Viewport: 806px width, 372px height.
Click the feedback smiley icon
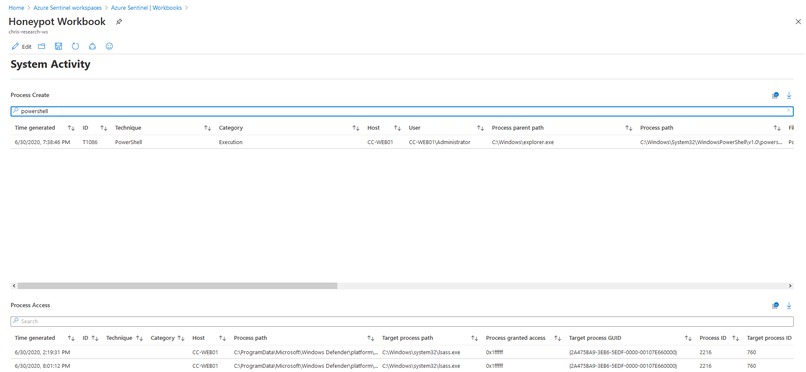(109, 46)
